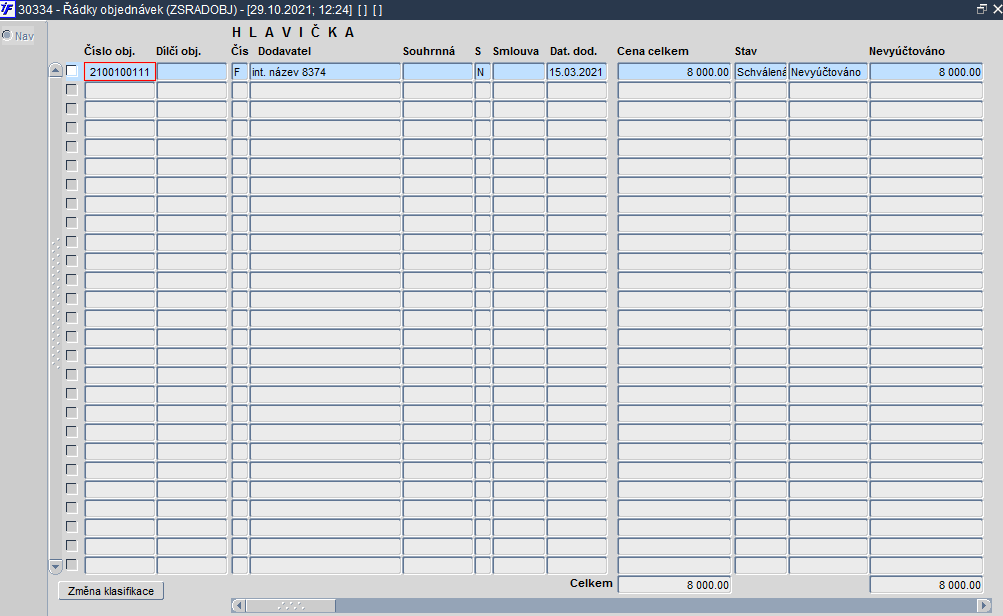The image size is (1003, 616).
Task: Click Smlouva field of order 2100100111
Action: tap(519, 72)
